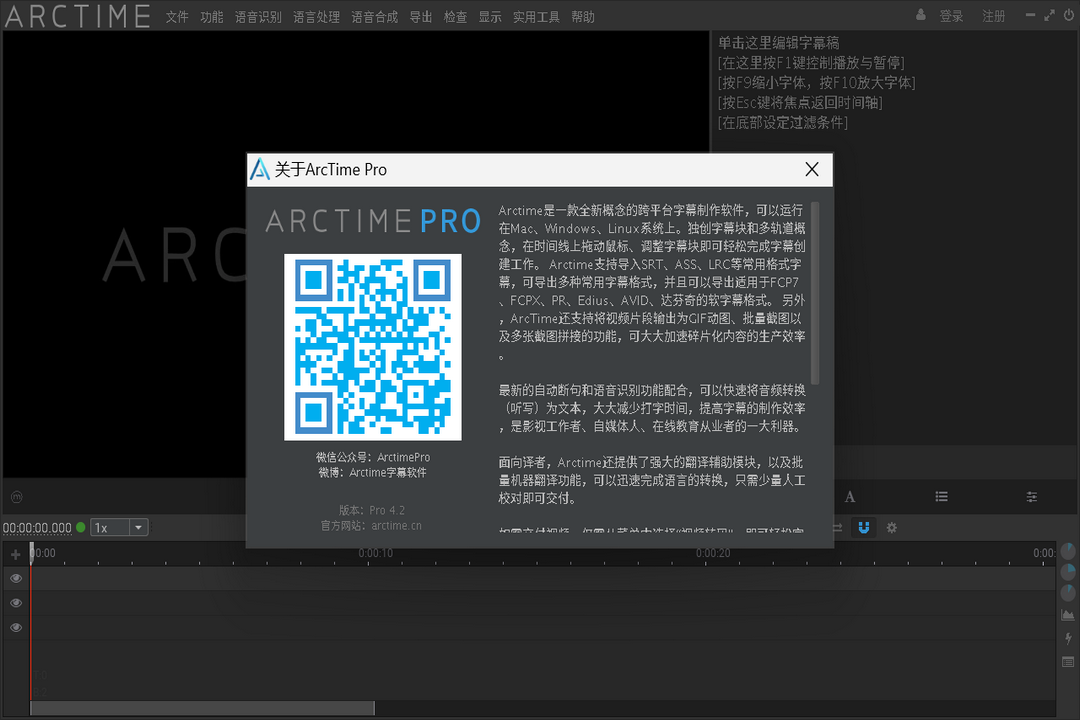1080x720 pixels.
Task: Open the 实用工具 menu
Action: 535,16
